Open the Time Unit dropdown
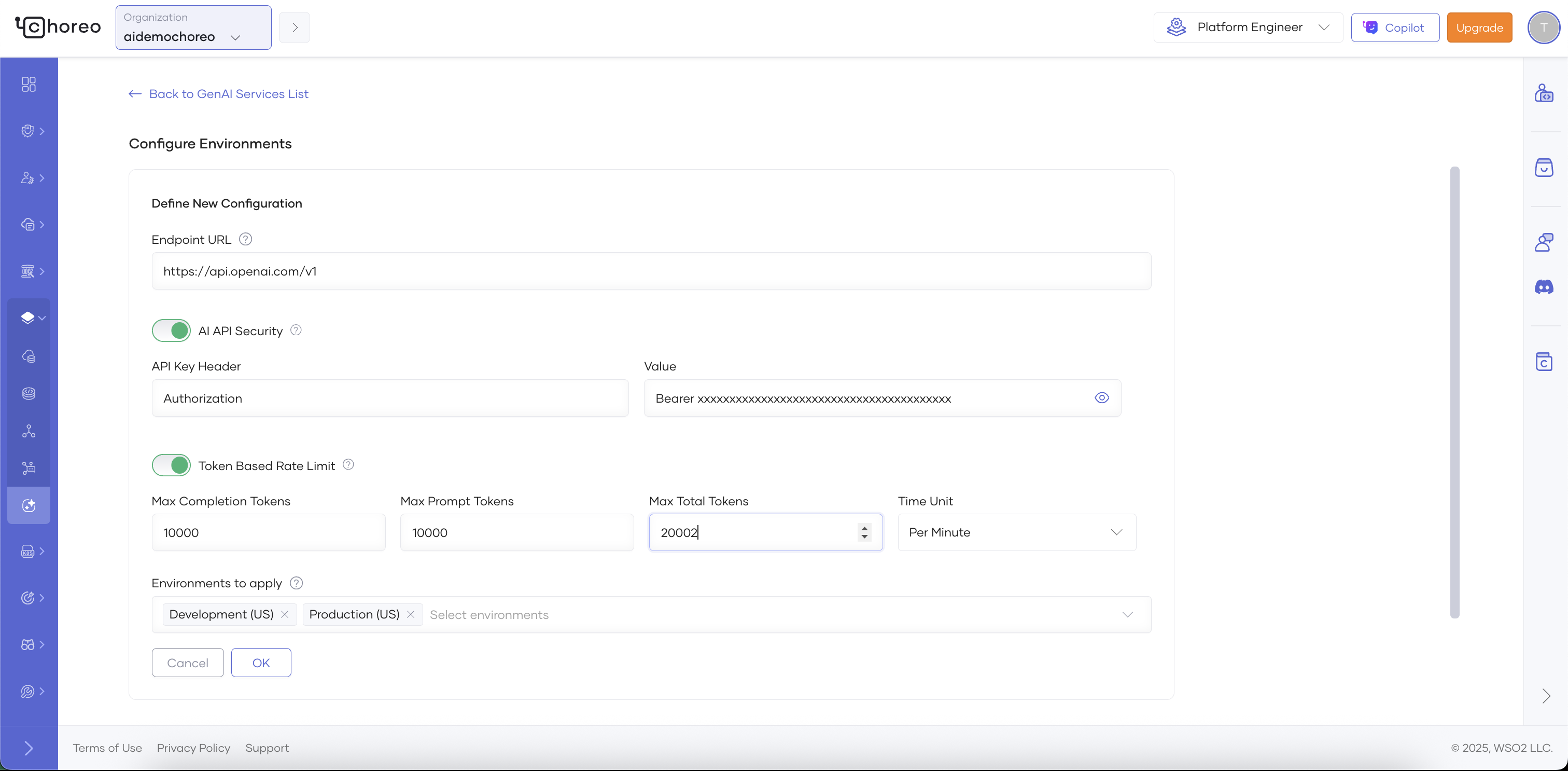This screenshot has width=1568, height=771. pos(1016,532)
